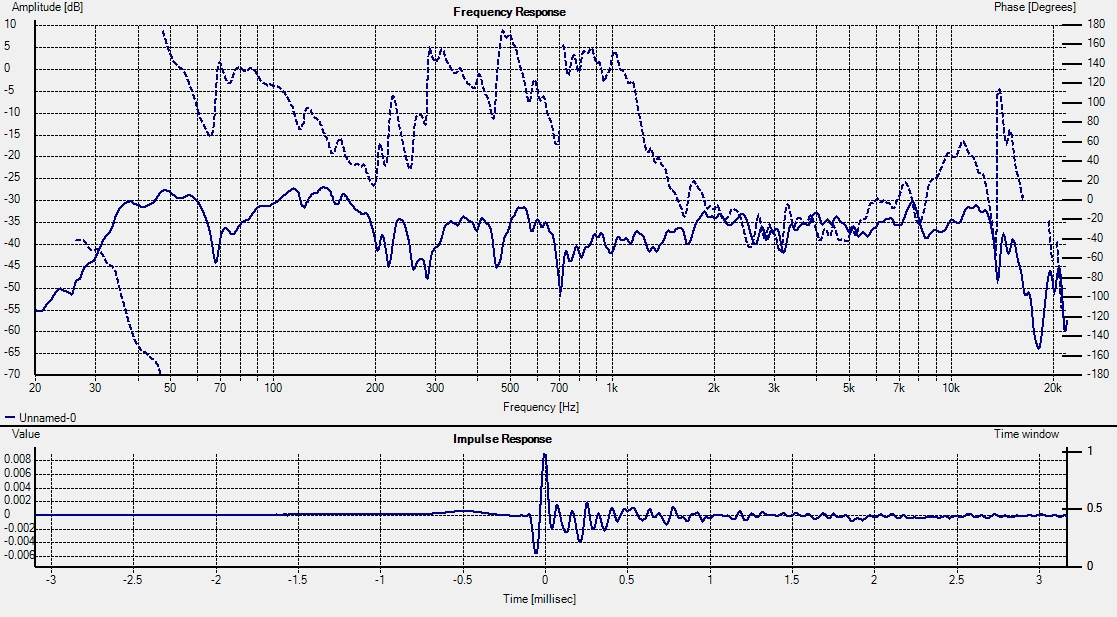Screen dimensions: 1117x617
Task: Click the Phase [Degrees] axis label
Action: (x=1034, y=6)
